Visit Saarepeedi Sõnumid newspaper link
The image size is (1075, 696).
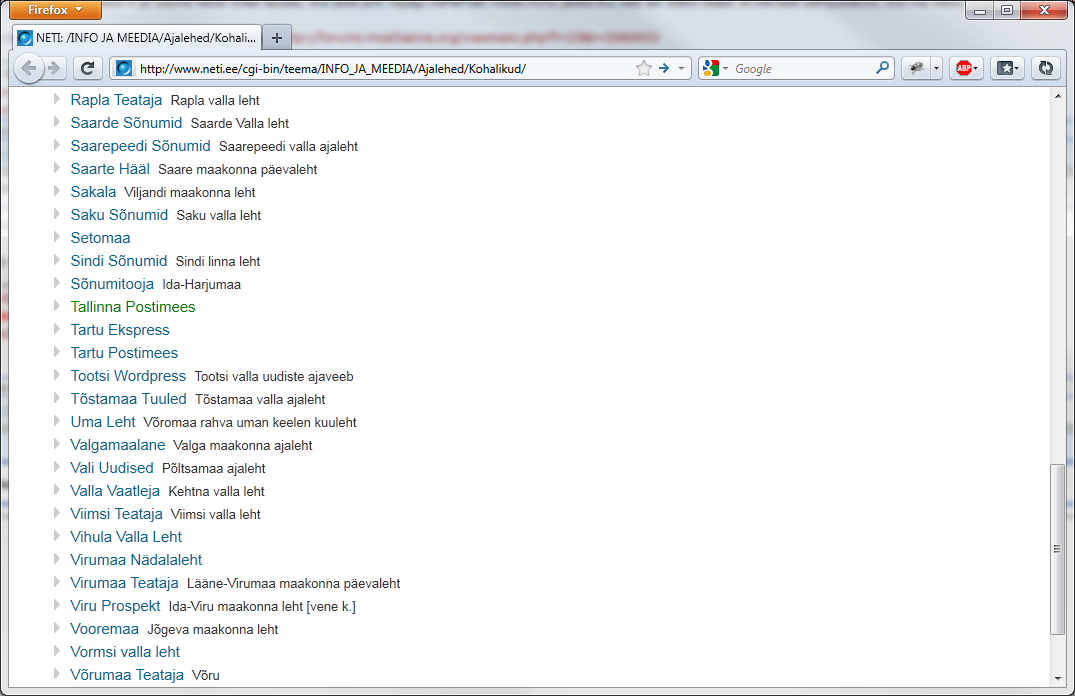click(x=141, y=146)
